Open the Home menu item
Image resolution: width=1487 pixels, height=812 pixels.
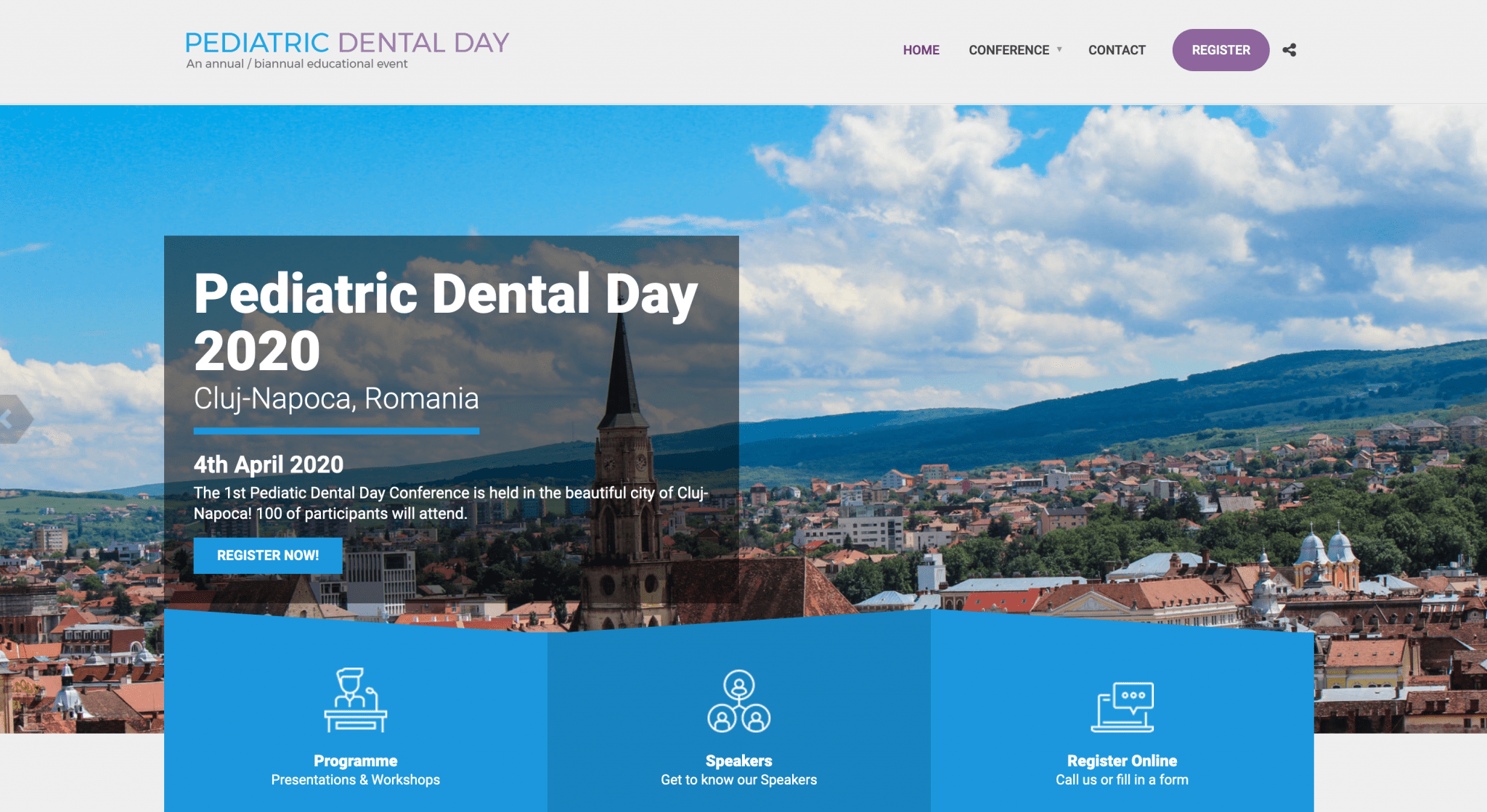click(921, 50)
